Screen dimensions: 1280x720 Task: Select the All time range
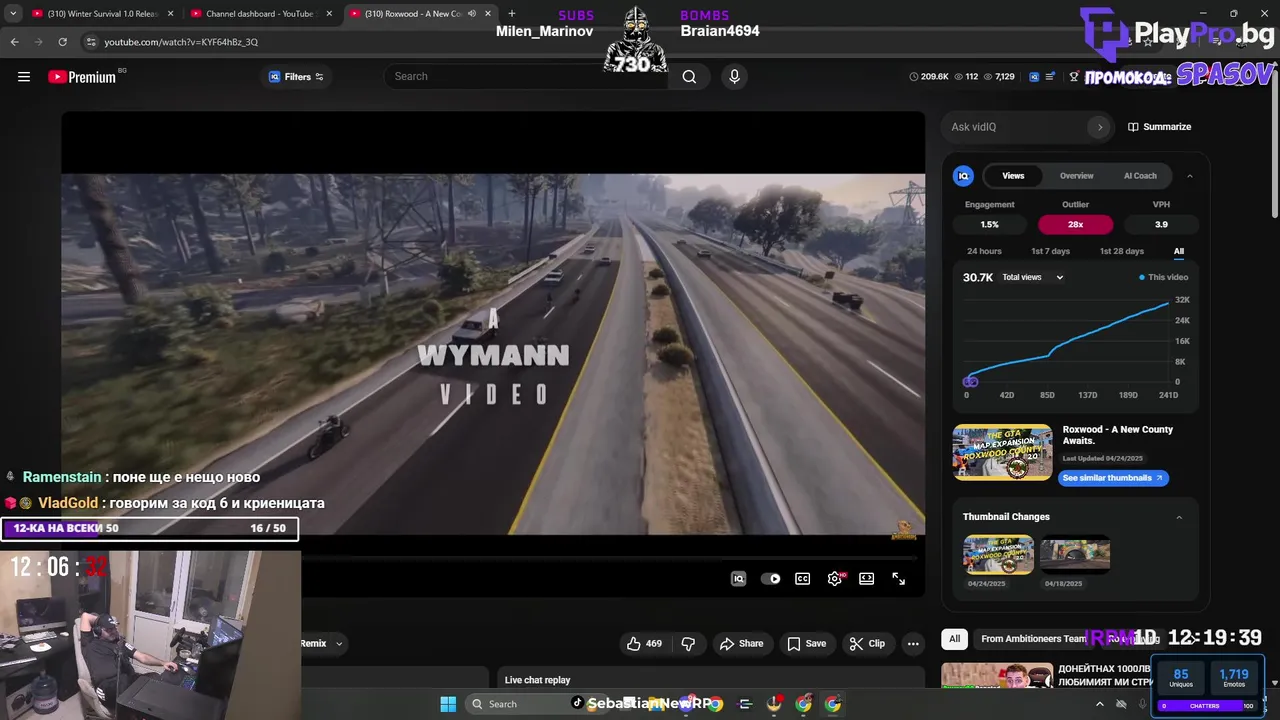(x=1179, y=251)
